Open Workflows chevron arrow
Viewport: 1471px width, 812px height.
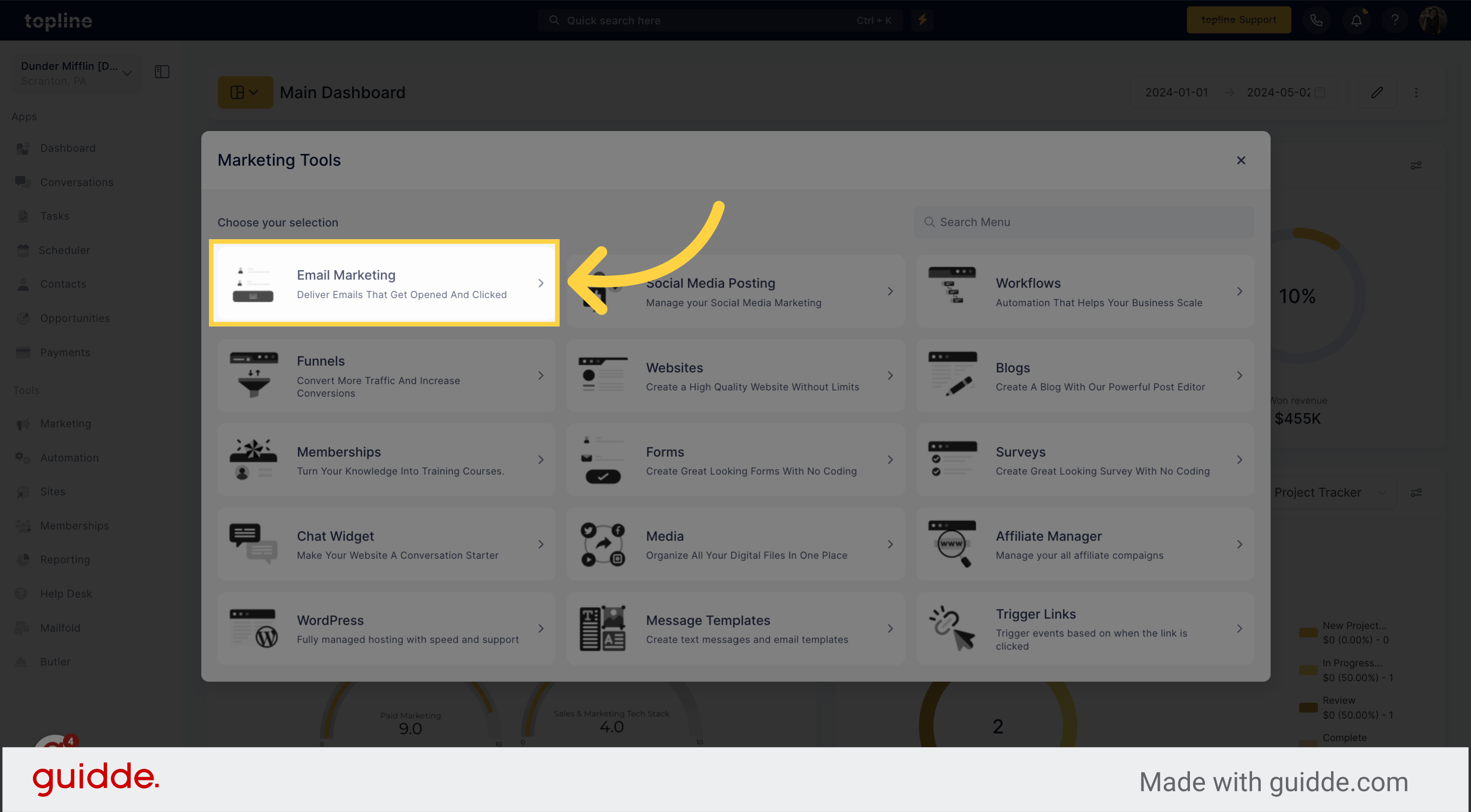tap(1239, 291)
